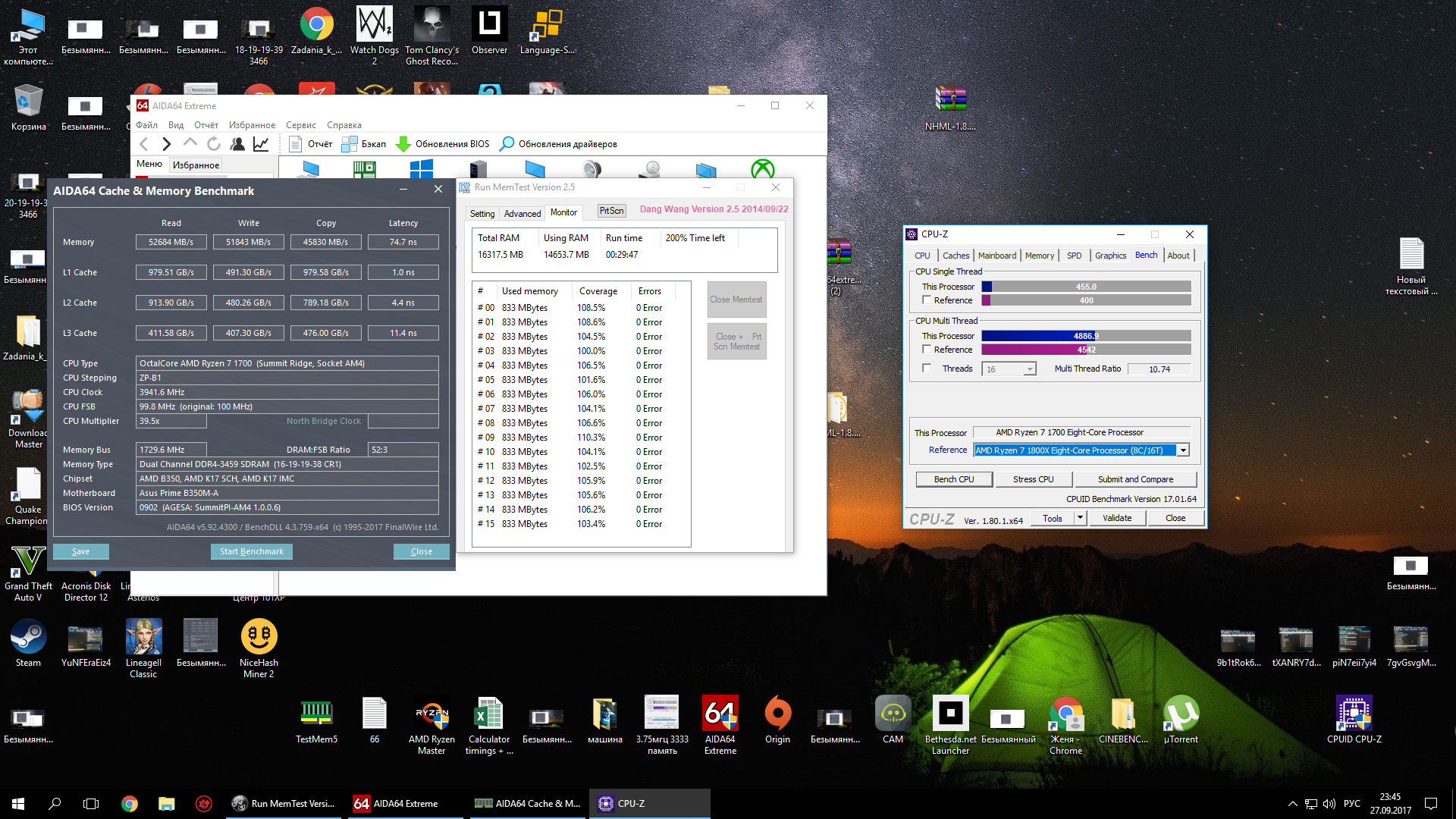This screenshot has width=1456, height=819.
Task: Enable the Single Thread Reference checkbox
Action: click(x=927, y=300)
